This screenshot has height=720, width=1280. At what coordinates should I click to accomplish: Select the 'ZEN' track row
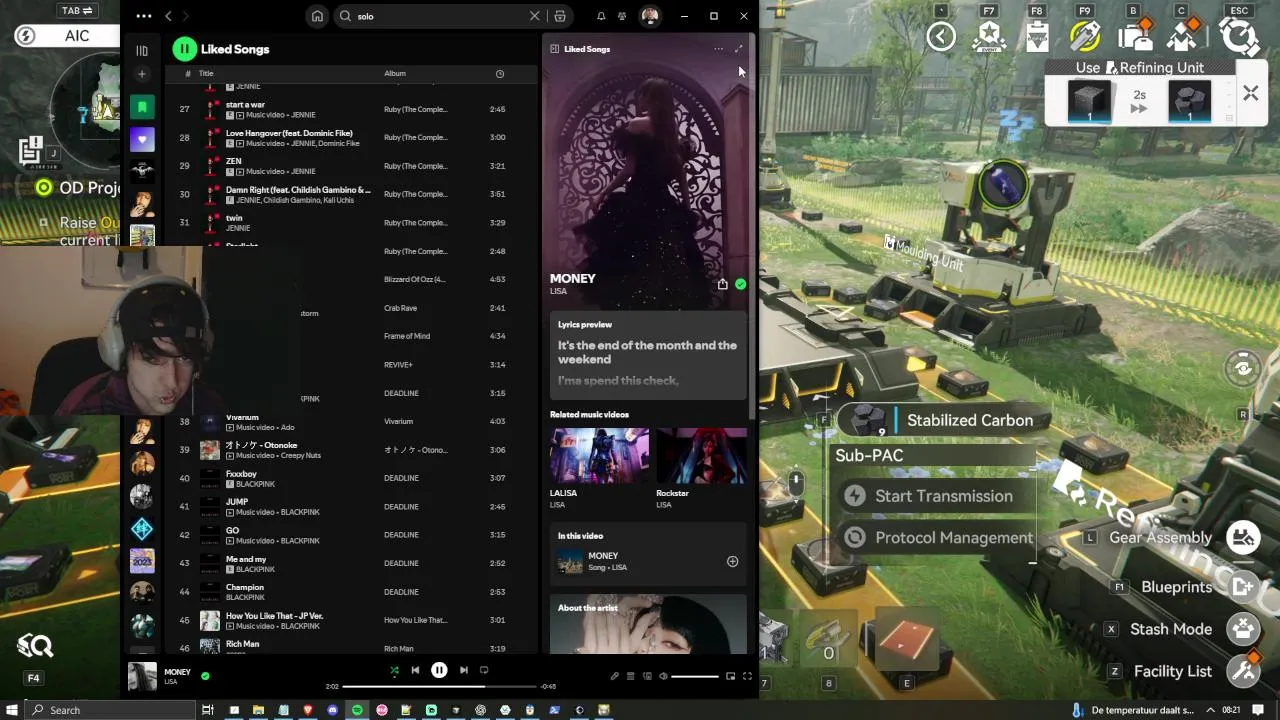coord(350,166)
